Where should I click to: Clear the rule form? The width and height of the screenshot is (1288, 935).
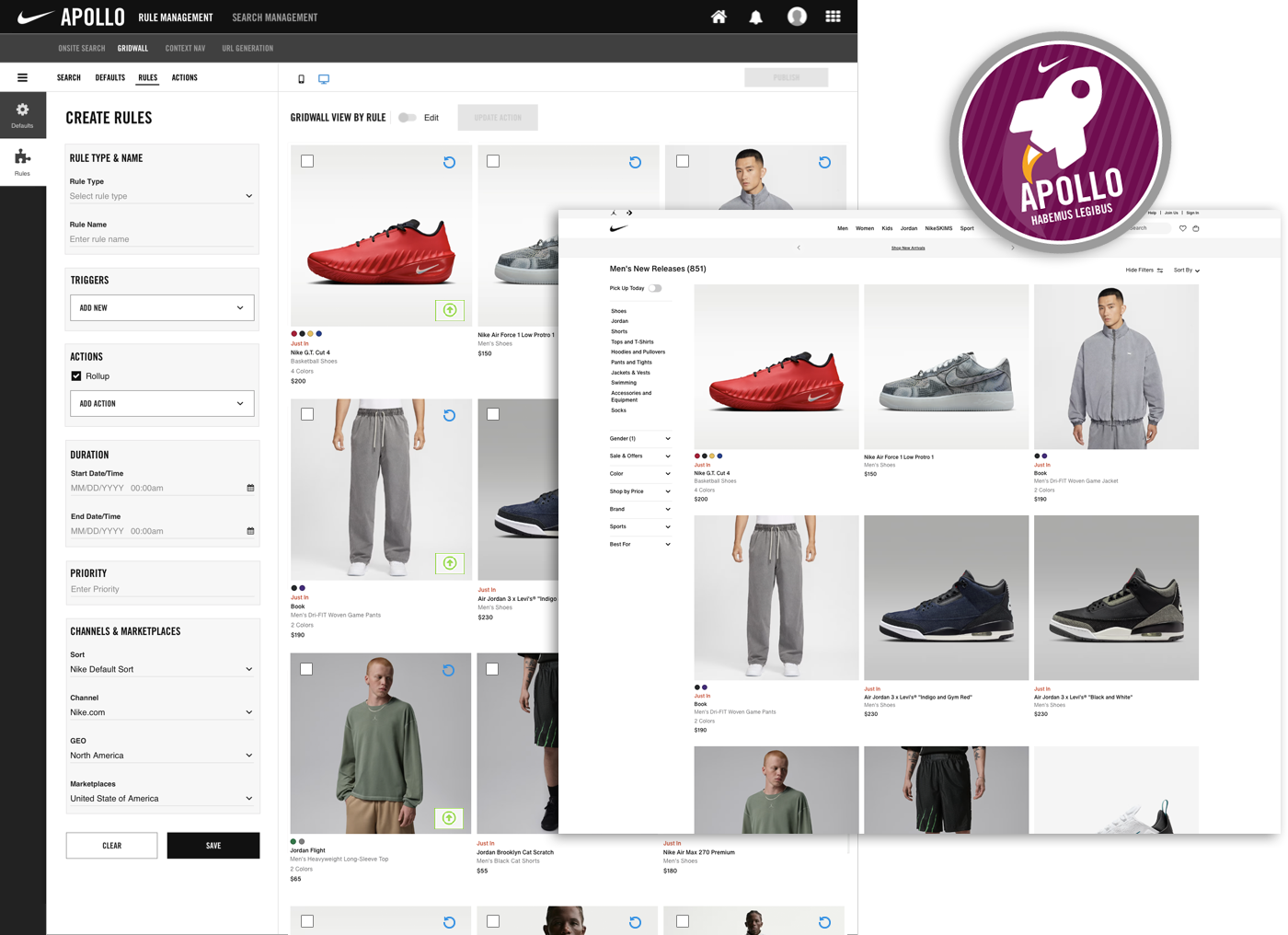(111, 845)
